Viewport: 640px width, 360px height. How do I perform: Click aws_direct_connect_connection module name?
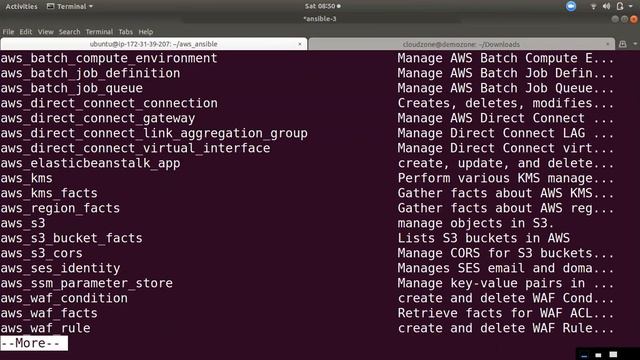coord(109,103)
